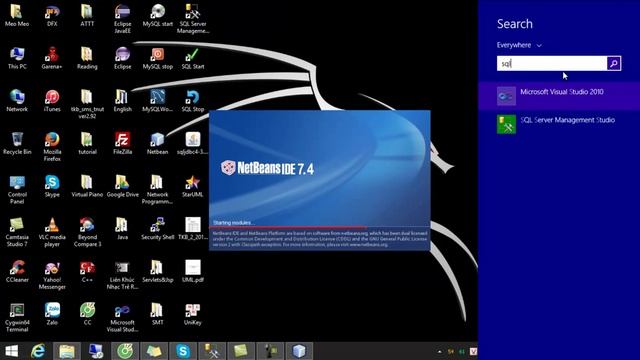Launch Netbean desktop shortcut
This screenshot has width=640, height=360.
158,143
